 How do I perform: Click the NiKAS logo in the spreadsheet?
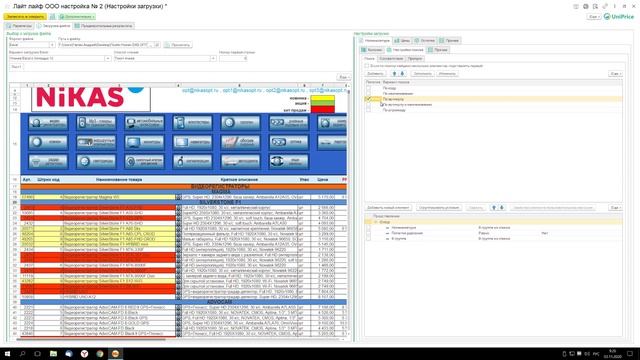91,99
